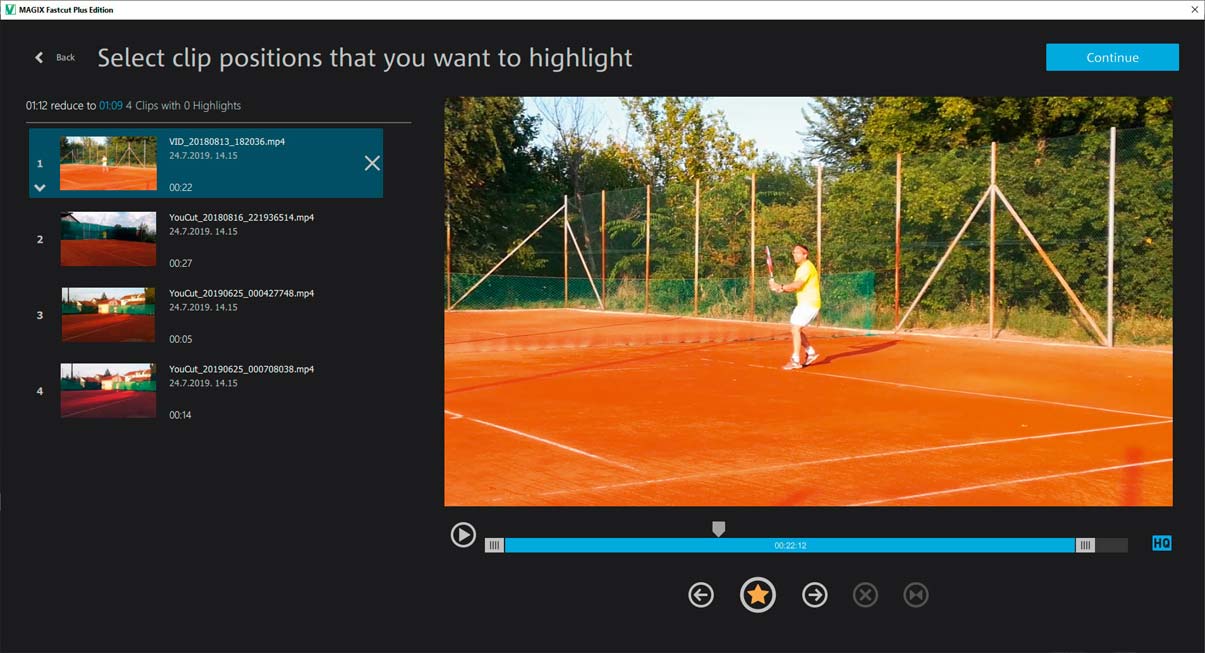1205x653 pixels.
Task: Go back using the Back arrow
Action: coord(40,58)
